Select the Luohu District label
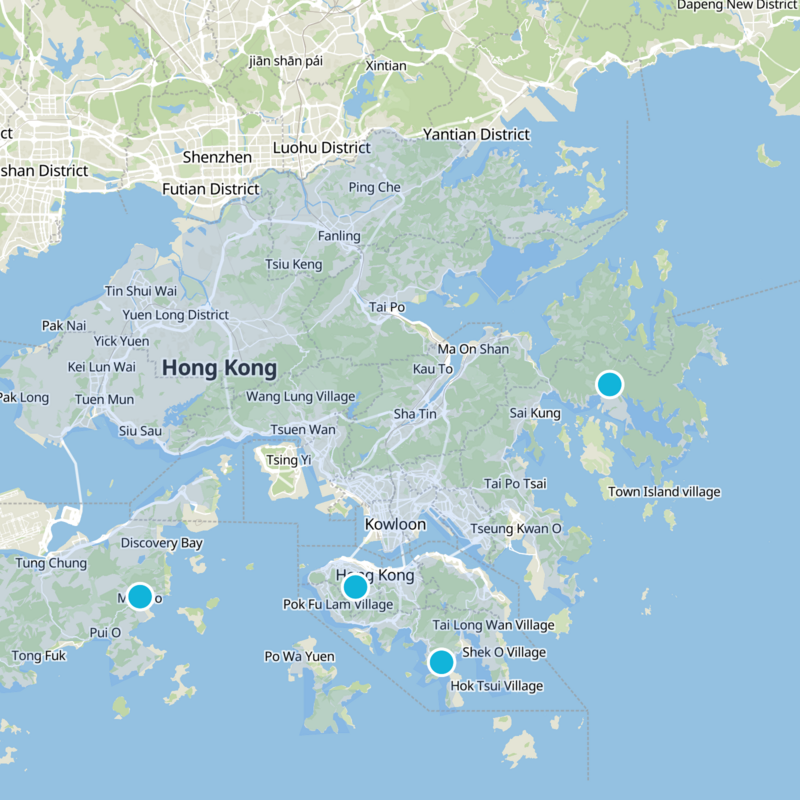This screenshot has width=800, height=800. click(x=322, y=148)
